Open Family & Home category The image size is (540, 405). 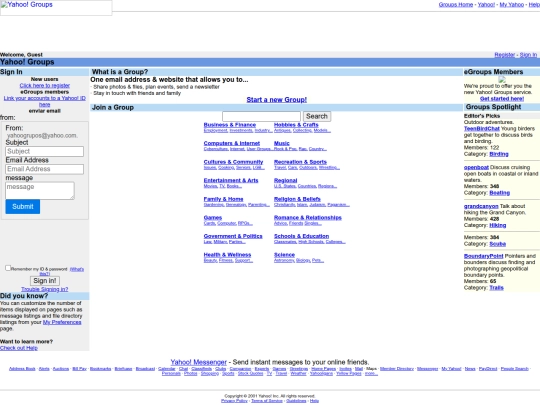point(224,199)
